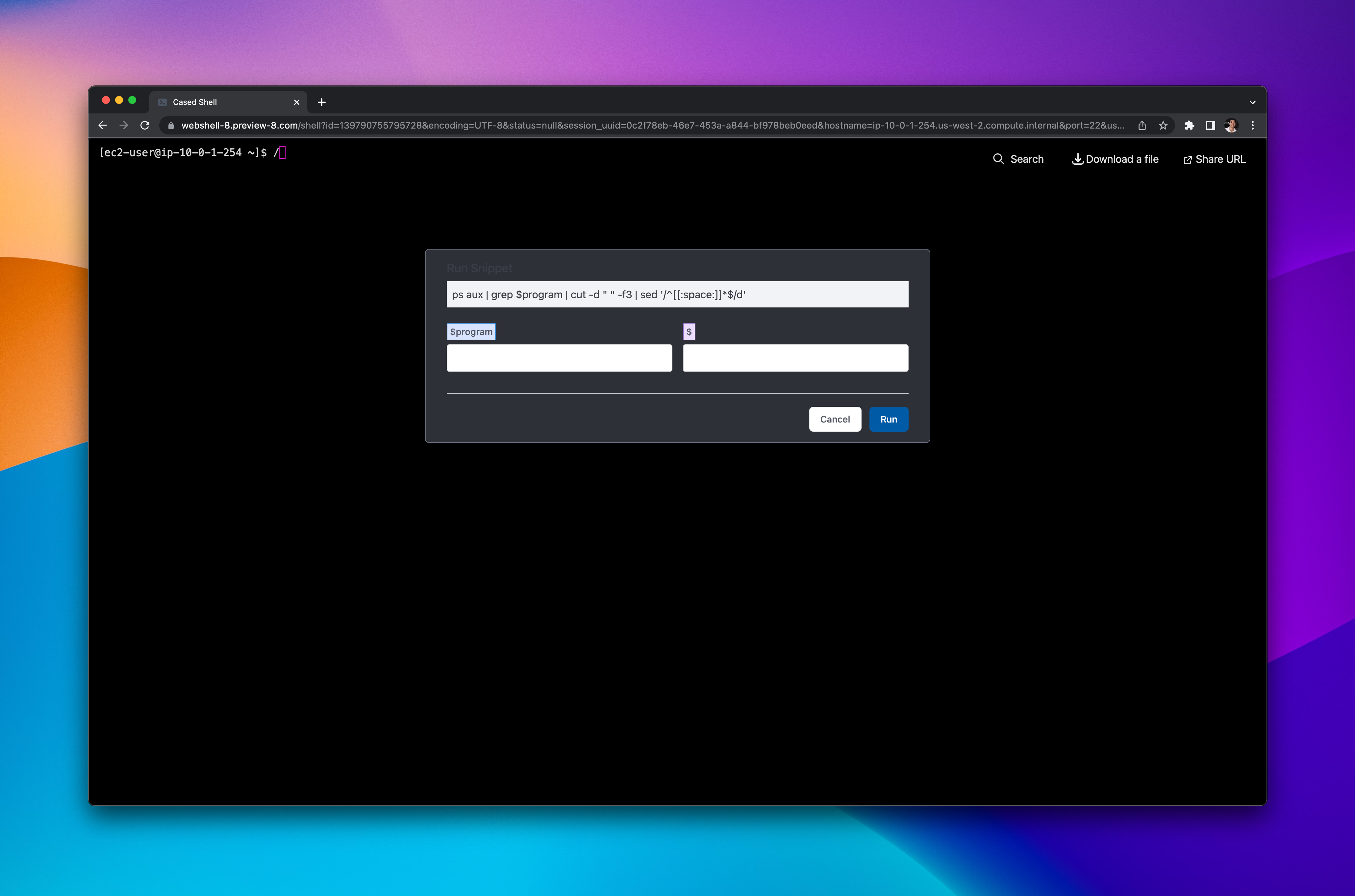Toggle the browser side panel icon
This screenshot has width=1355, height=896.
click(1210, 125)
